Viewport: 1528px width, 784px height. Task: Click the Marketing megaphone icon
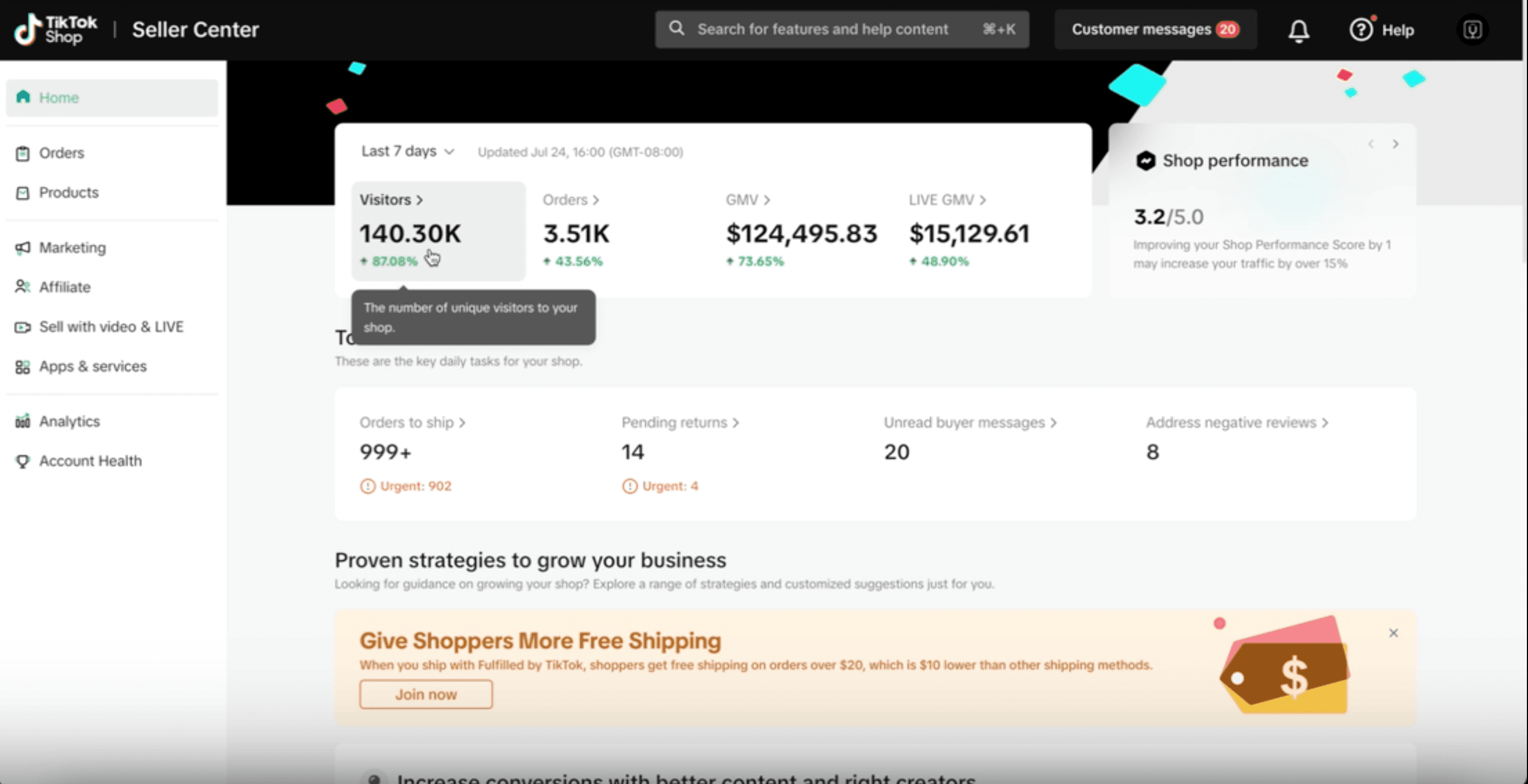(23, 248)
